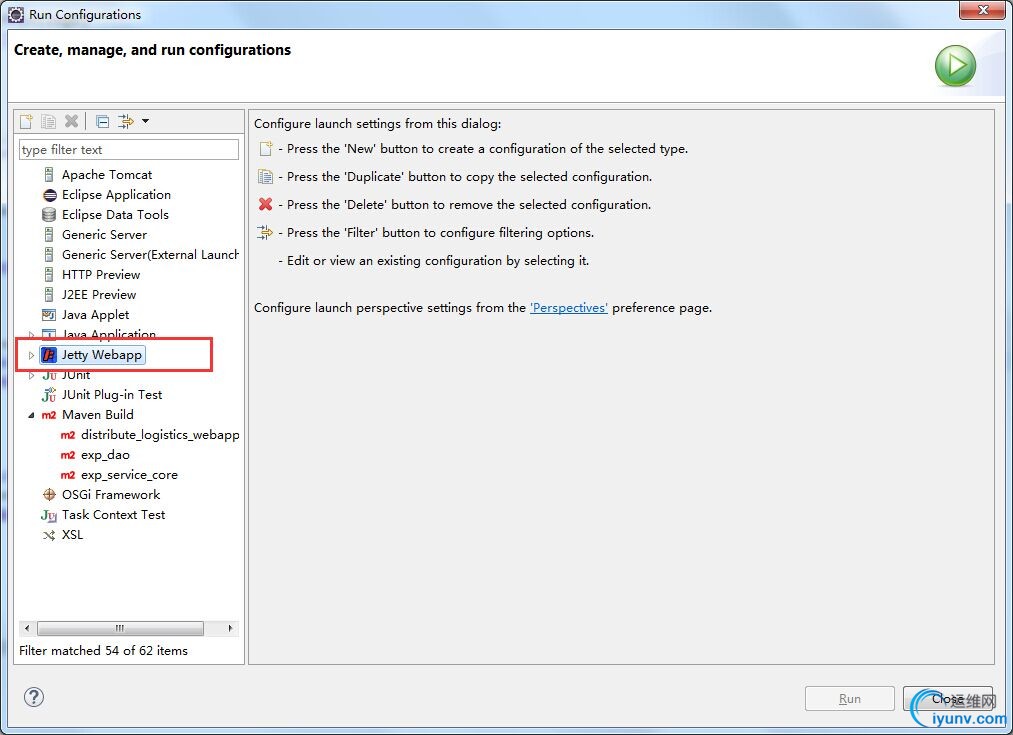The height and width of the screenshot is (735, 1013).
Task: Select the Apache Tomcat launch type
Action: coord(107,175)
